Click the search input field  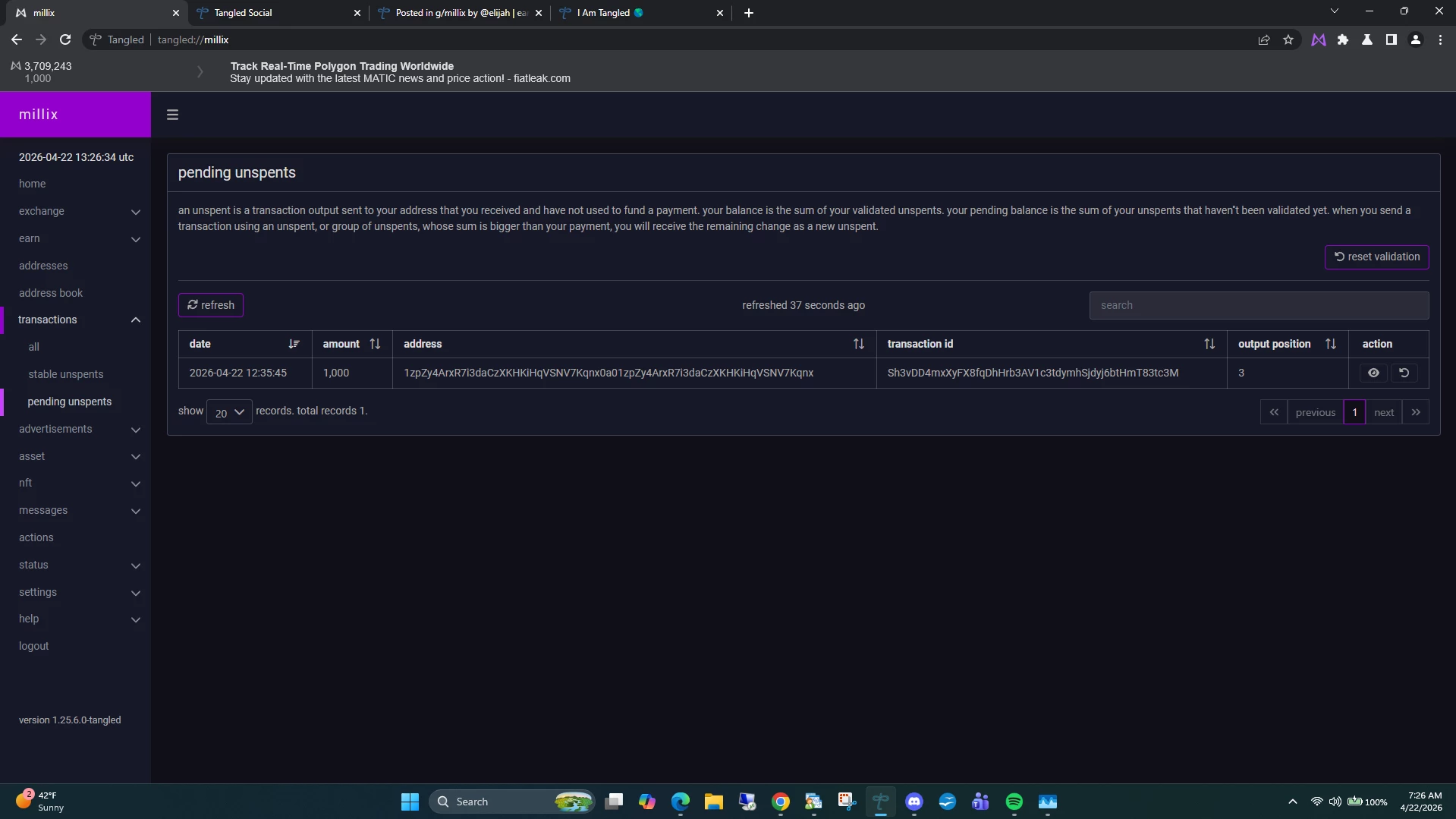coord(1259,305)
